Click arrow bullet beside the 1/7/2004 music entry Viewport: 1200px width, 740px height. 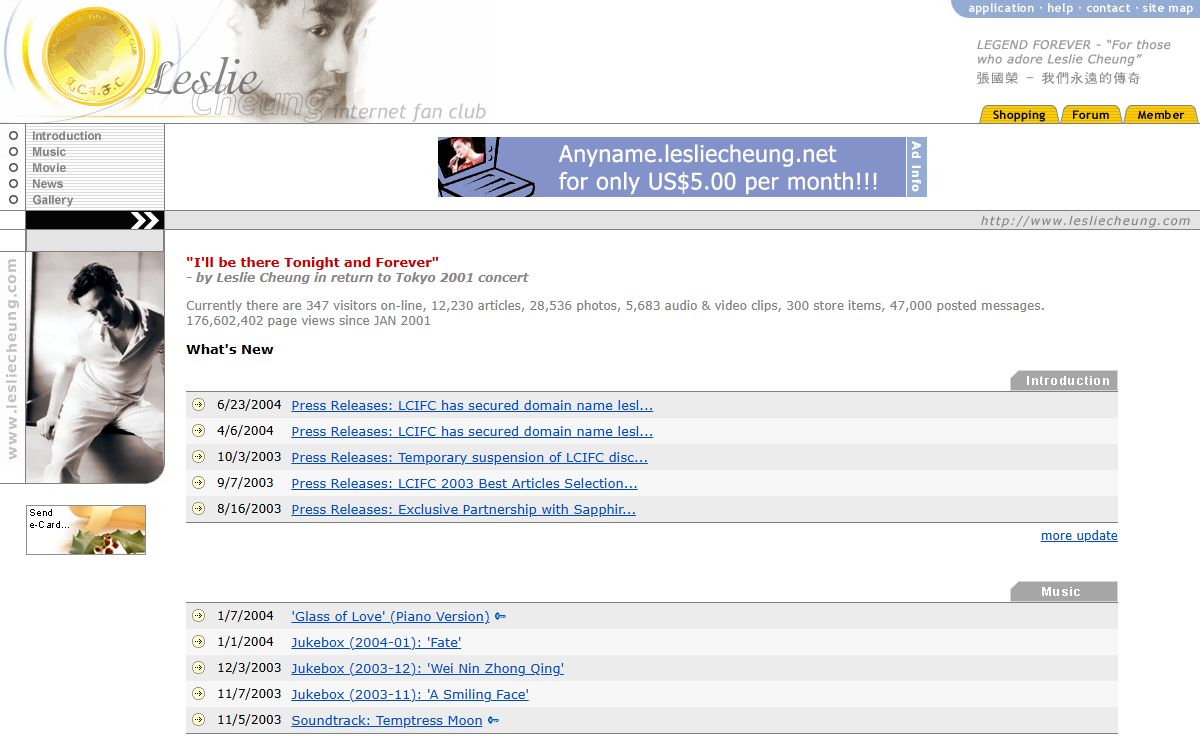(198, 616)
